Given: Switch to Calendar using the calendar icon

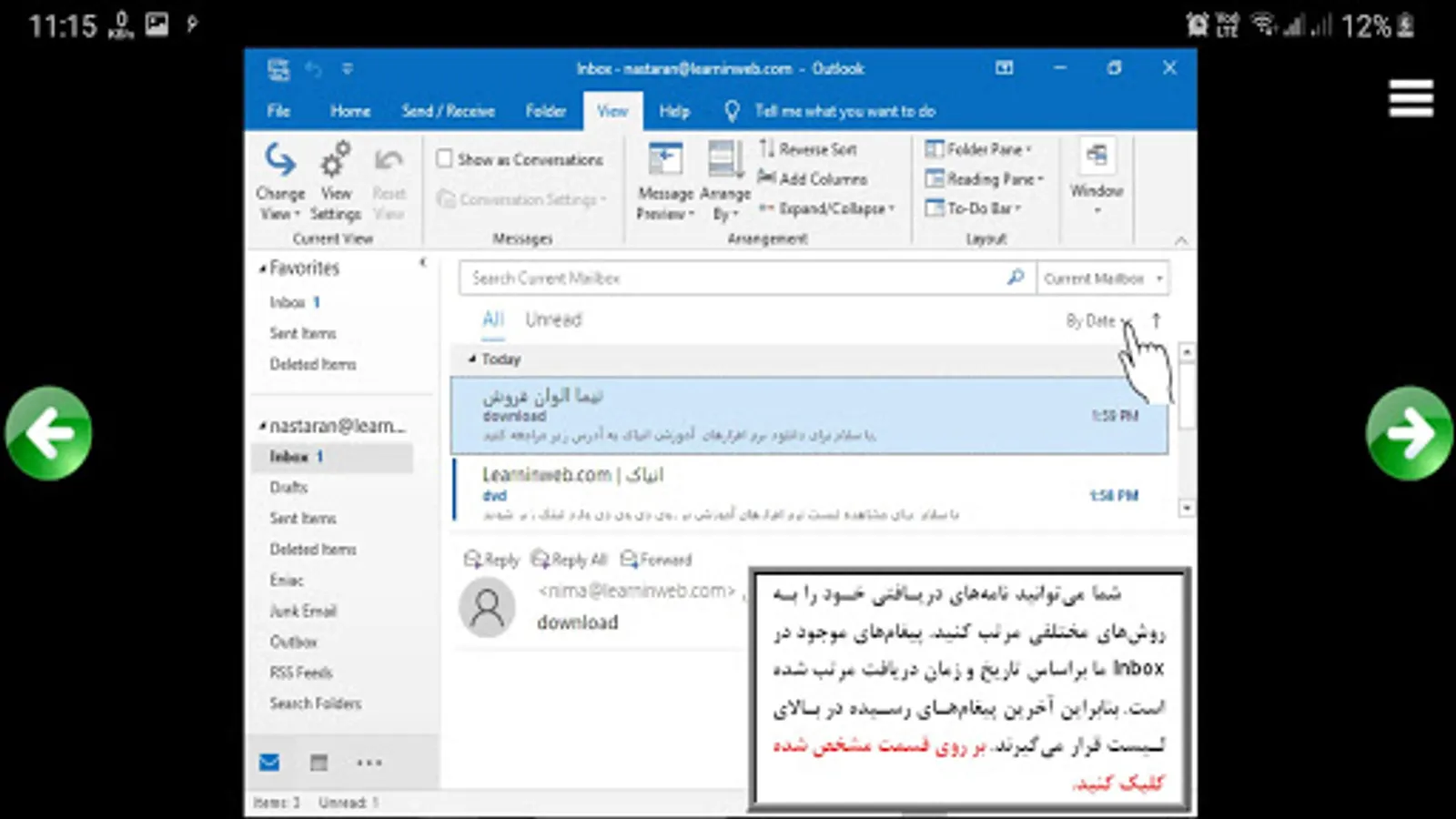Looking at the screenshot, I should (x=318, y=763).
